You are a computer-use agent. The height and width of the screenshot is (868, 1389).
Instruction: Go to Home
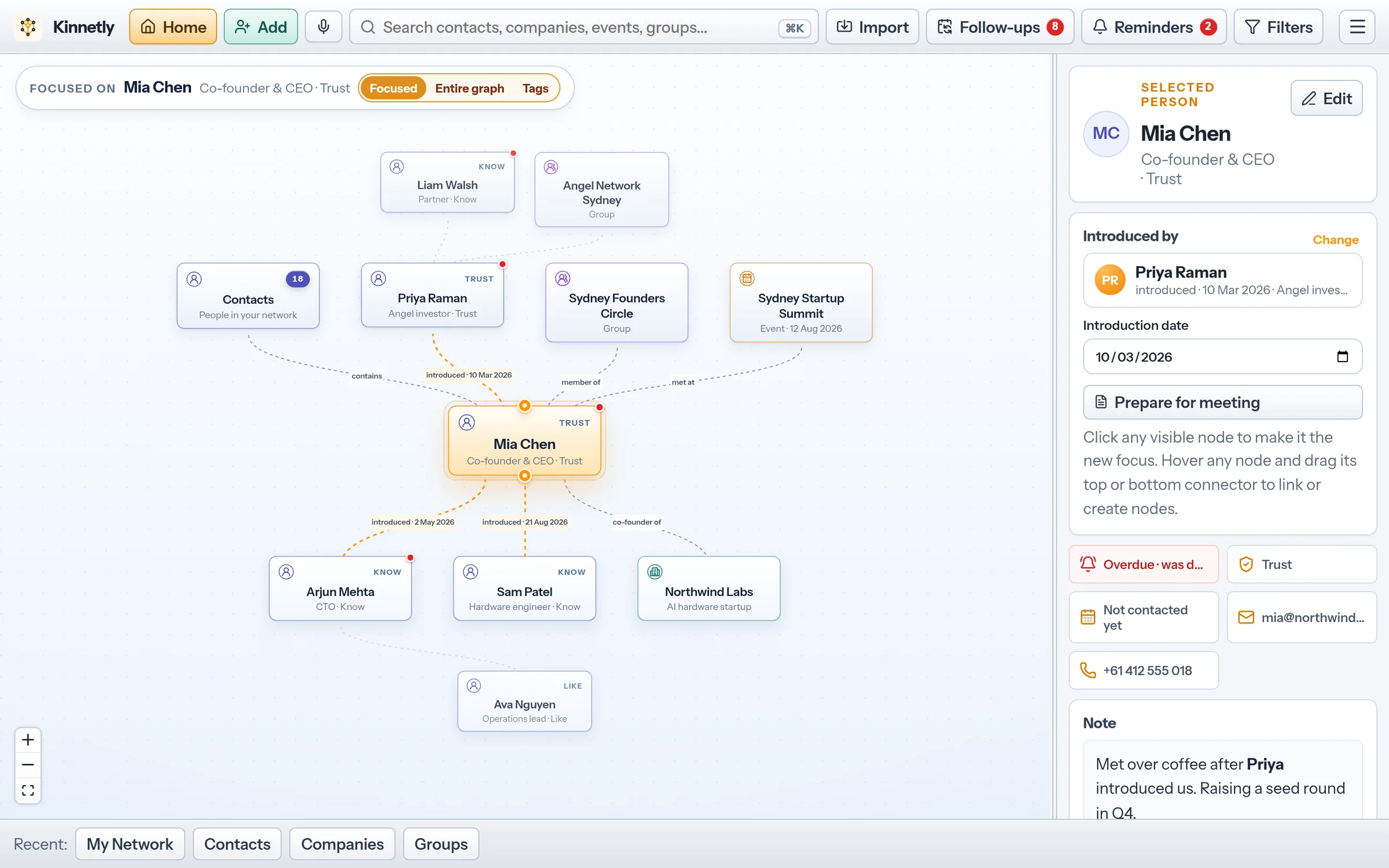coord(173,27)
